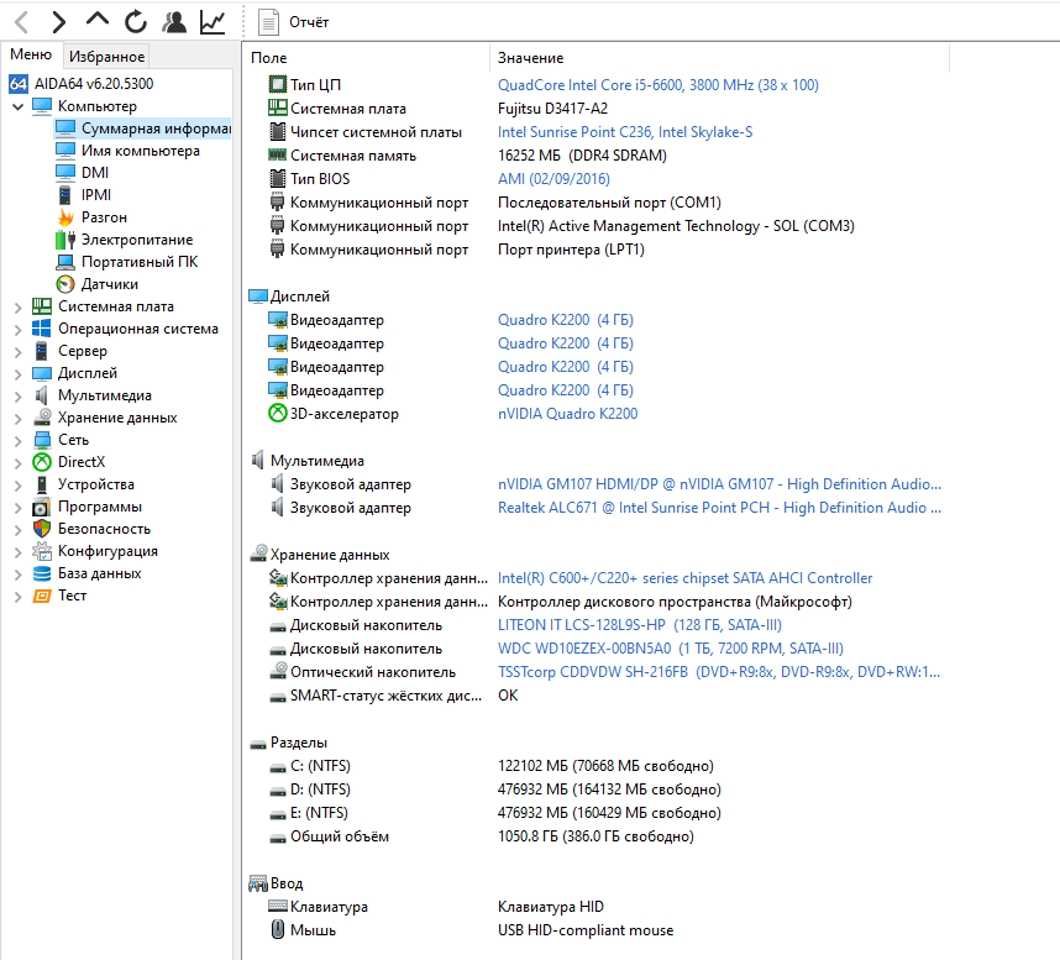Expand the DirectX tree node
This screenshot has width=1060, height=960.
(x=18, y=463)
